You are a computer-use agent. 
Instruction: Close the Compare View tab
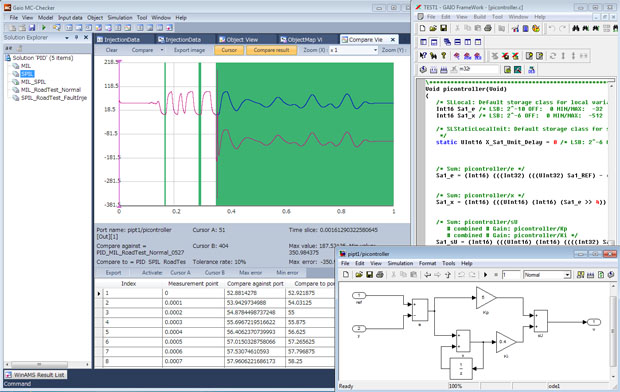click(x=393, y=40)
